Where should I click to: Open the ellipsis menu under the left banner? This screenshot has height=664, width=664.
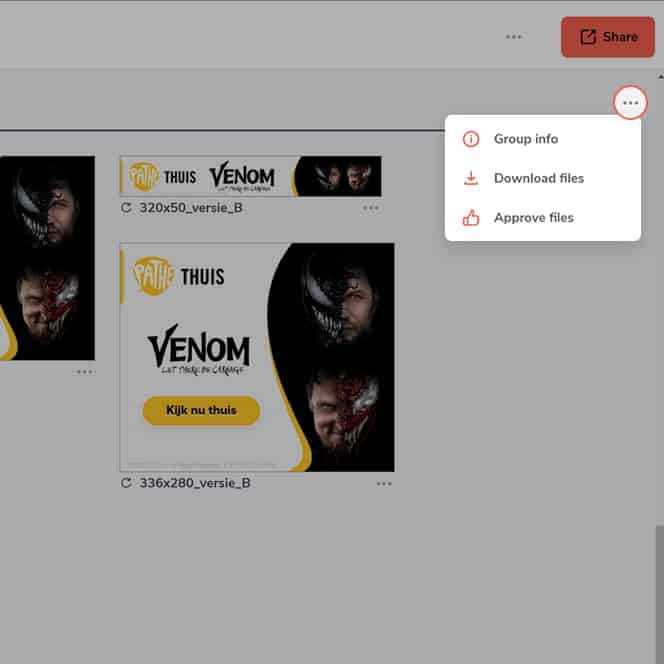click(x=84, y=372)
